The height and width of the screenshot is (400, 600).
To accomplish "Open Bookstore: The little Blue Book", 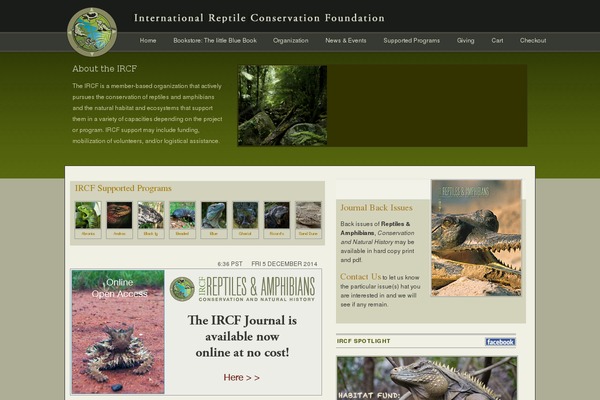I will [x=215, y=41].
